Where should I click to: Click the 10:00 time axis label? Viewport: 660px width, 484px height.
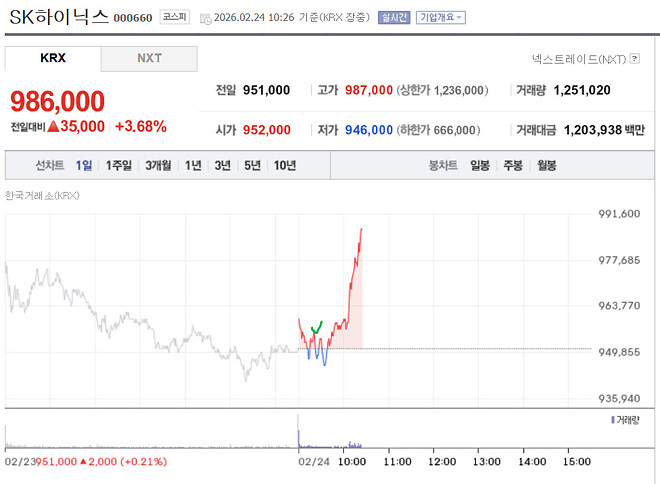coord(352,462)
